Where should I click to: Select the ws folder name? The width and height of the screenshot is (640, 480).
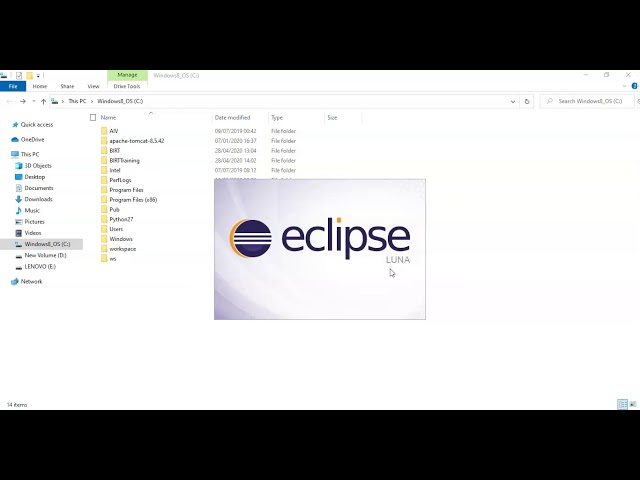tap(113, 258)
